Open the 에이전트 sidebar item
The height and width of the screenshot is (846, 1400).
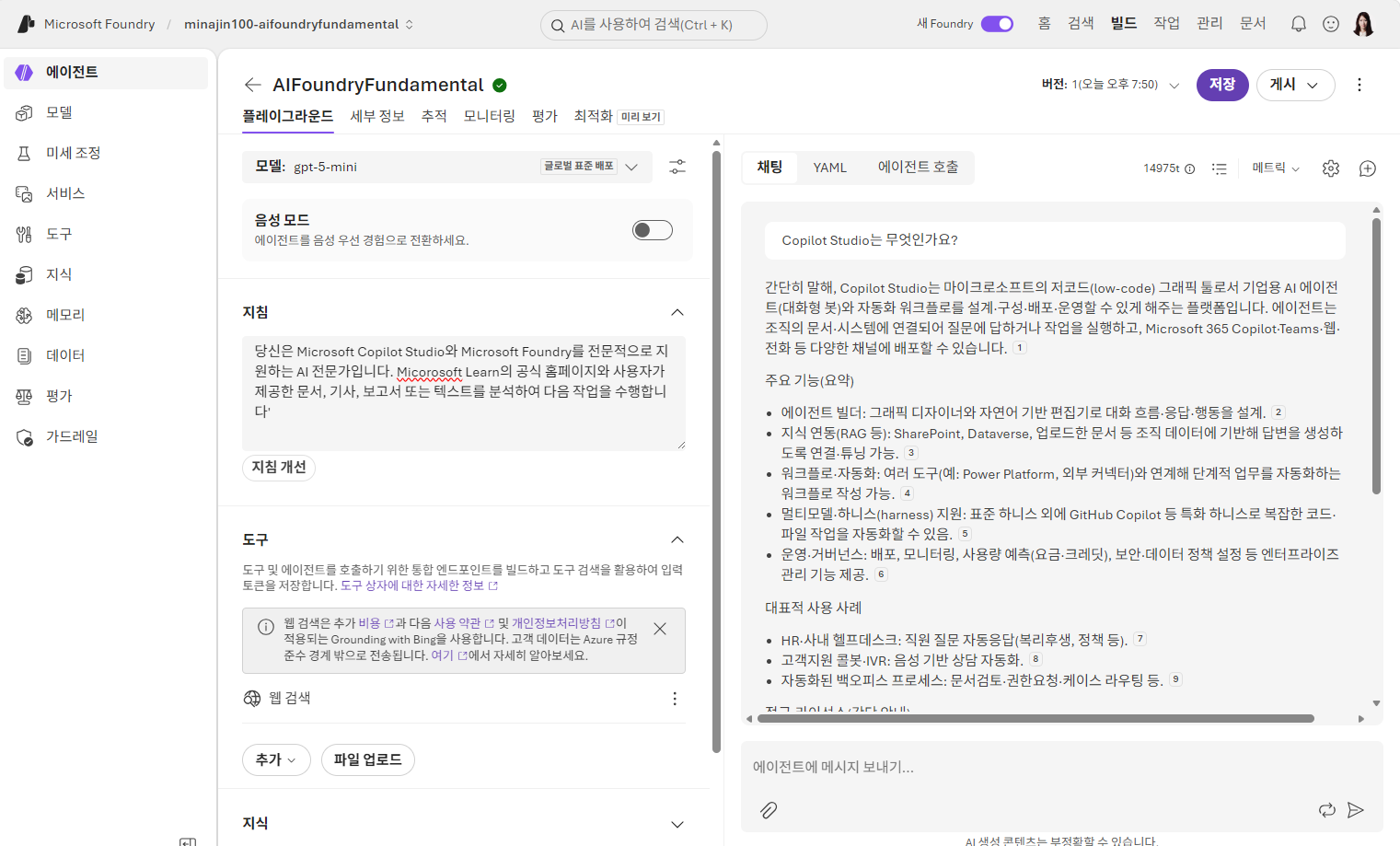click(106, 73)
